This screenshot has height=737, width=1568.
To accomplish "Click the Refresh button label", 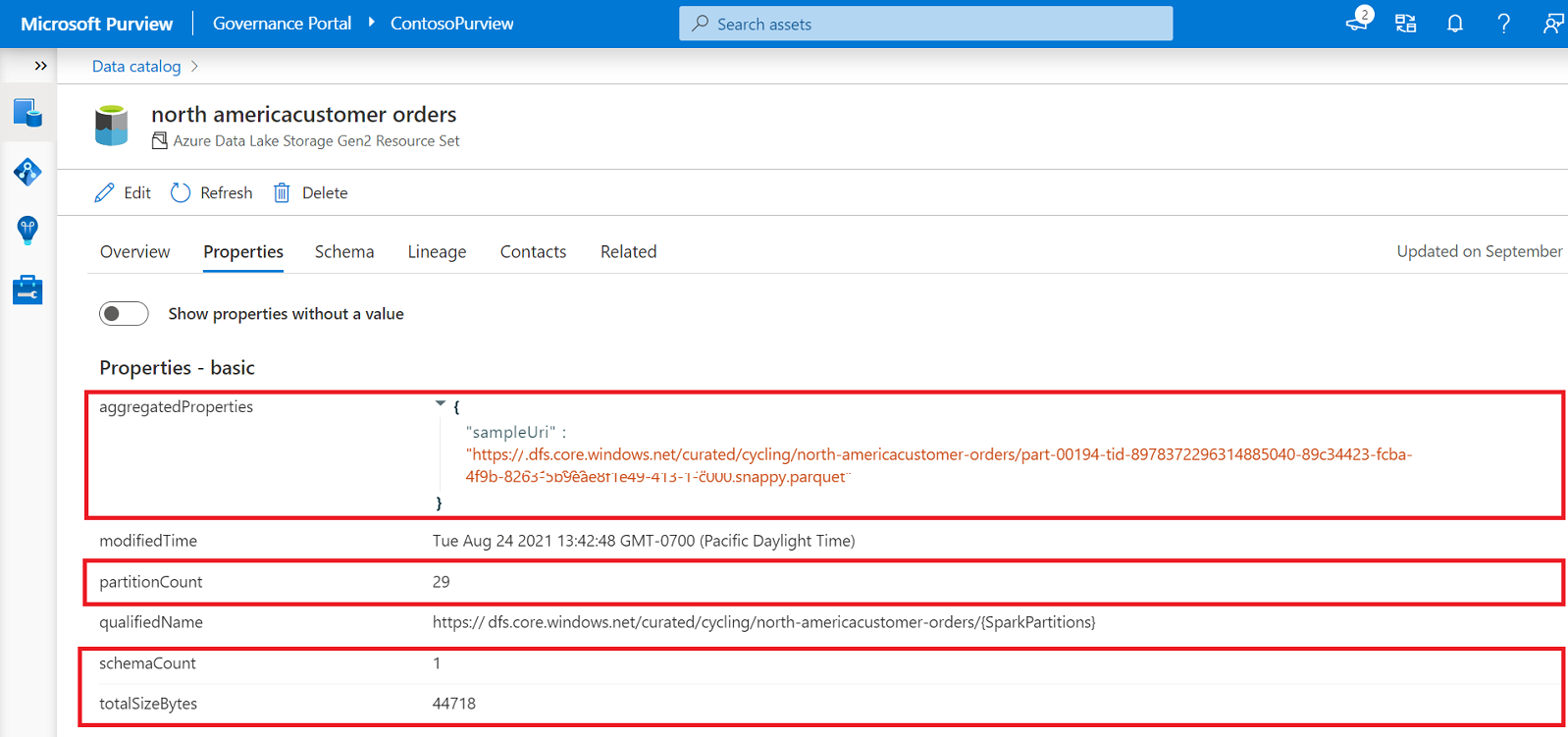I will click(x=226, y=192).
